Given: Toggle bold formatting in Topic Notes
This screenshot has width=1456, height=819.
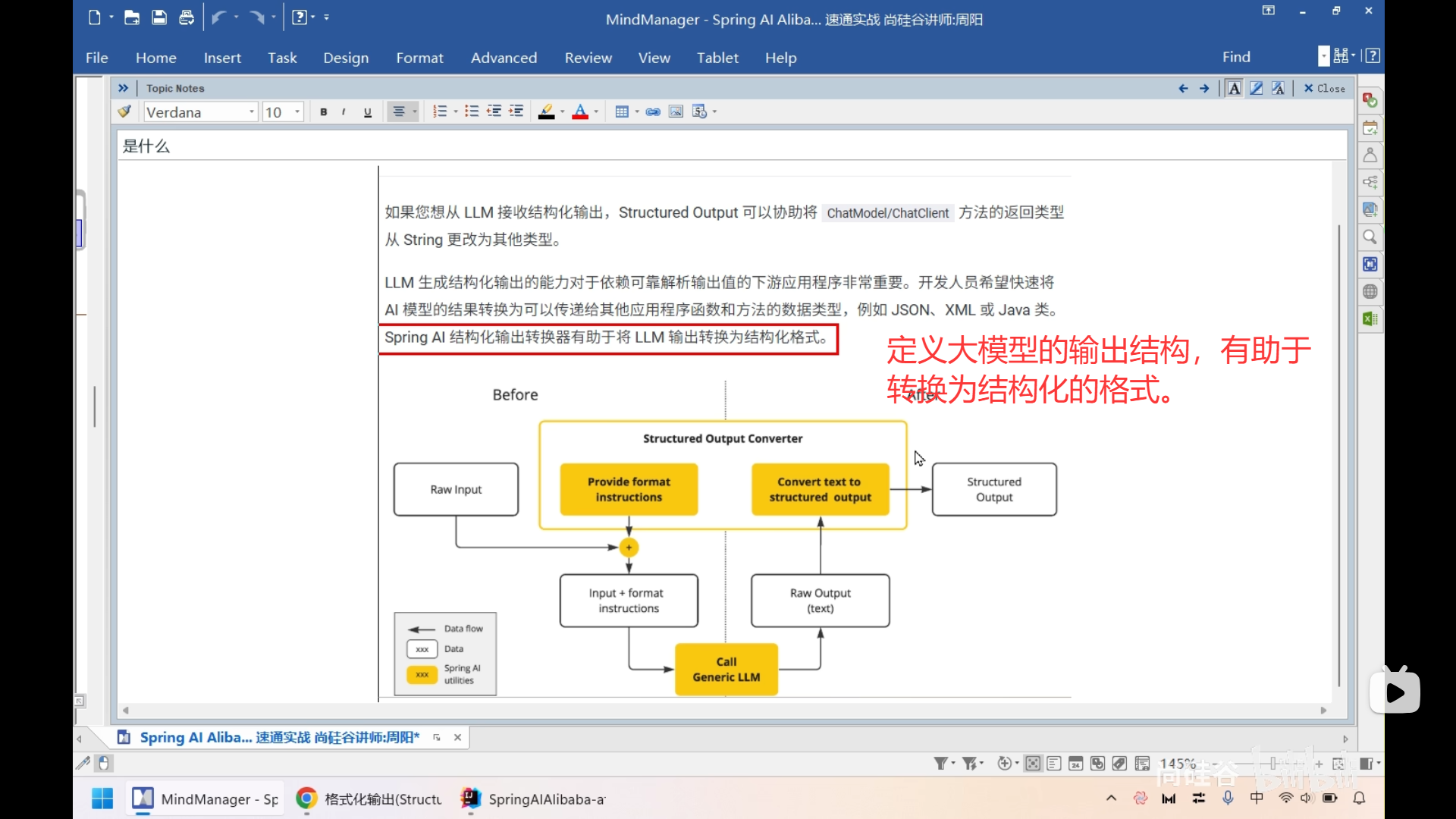Looking at the screenshot, I should click(323, 111).
